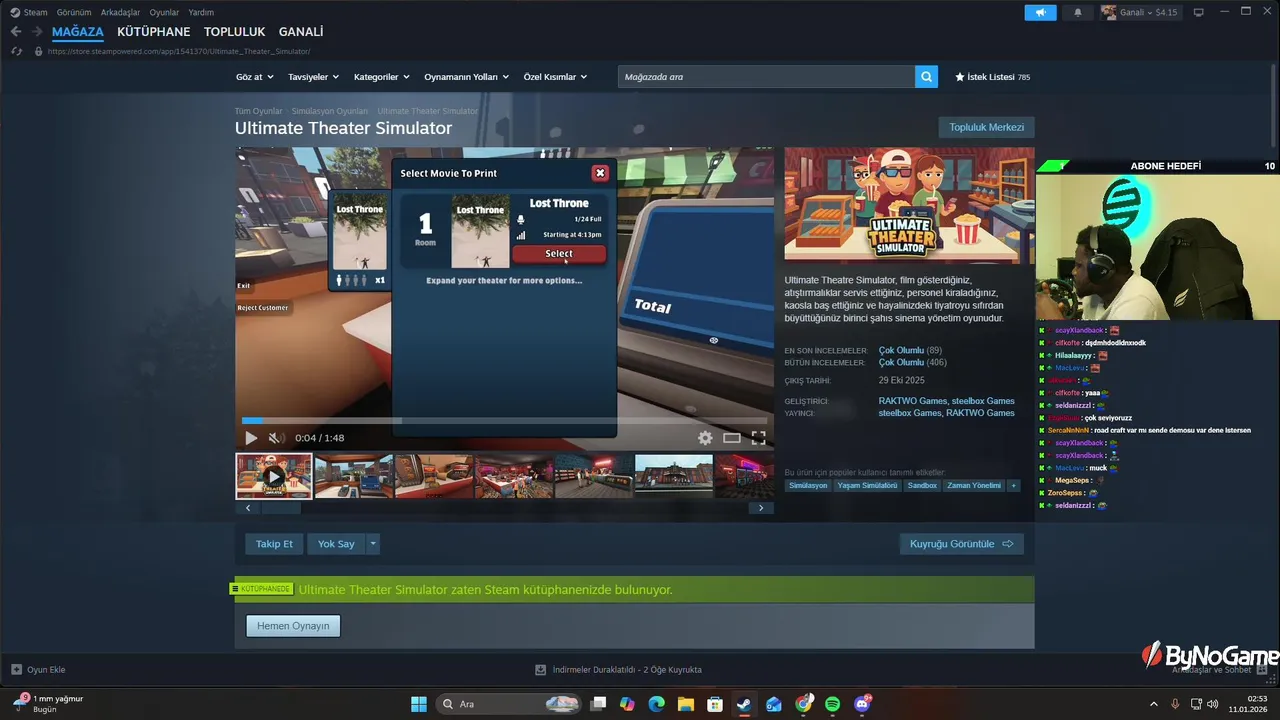The height and width of the screenshot is (720, 1280).
Task: Switch to Big Picture mode icon
Action: pos(1198,12)
